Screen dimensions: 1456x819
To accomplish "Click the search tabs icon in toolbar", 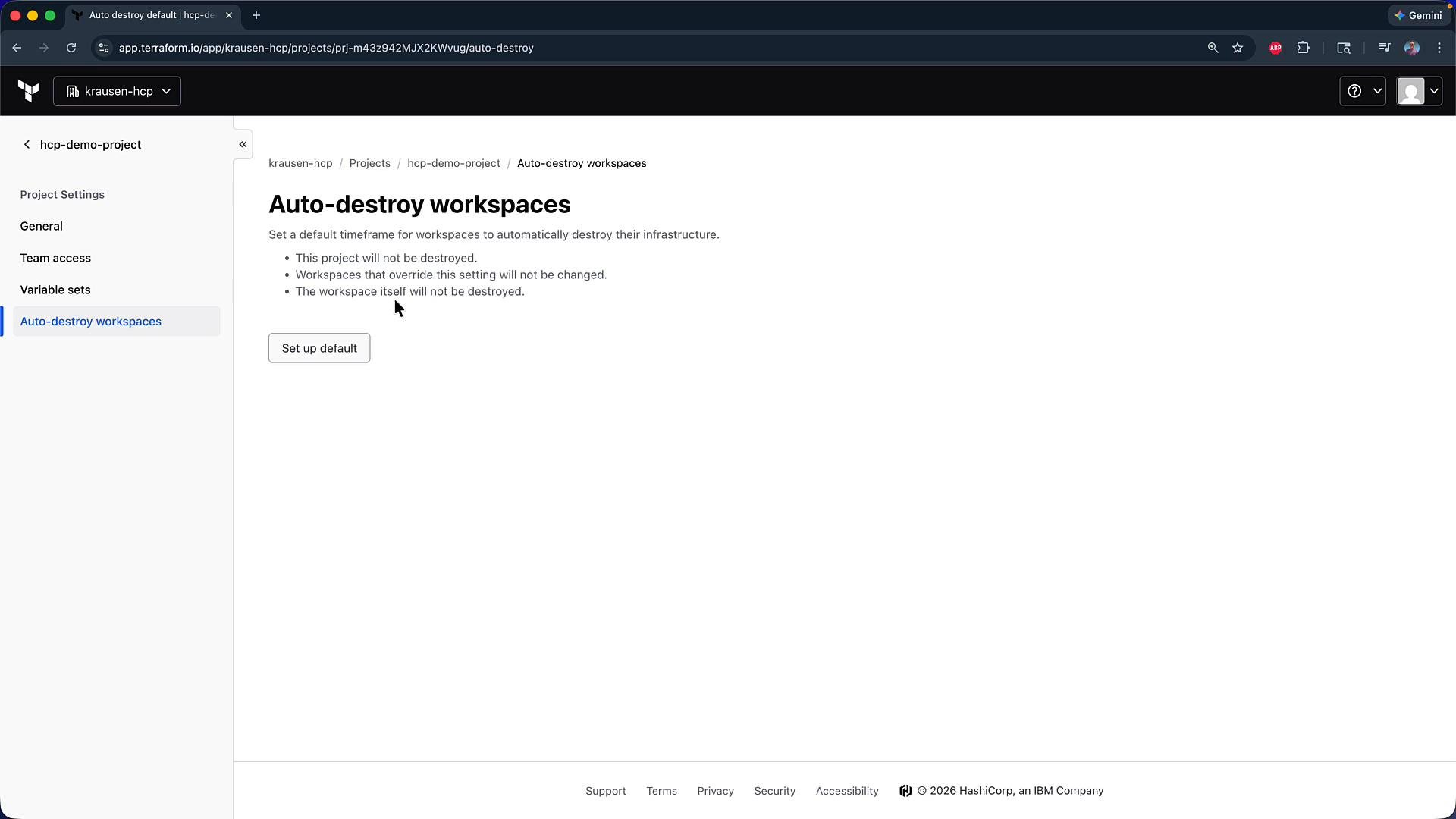I will [1344, 48].
